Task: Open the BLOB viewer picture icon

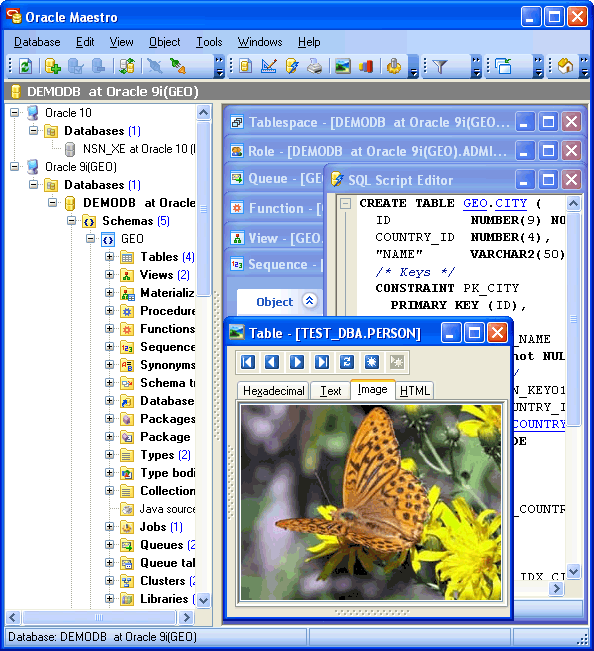Action: pyautogui.click(x=342, y=66)
